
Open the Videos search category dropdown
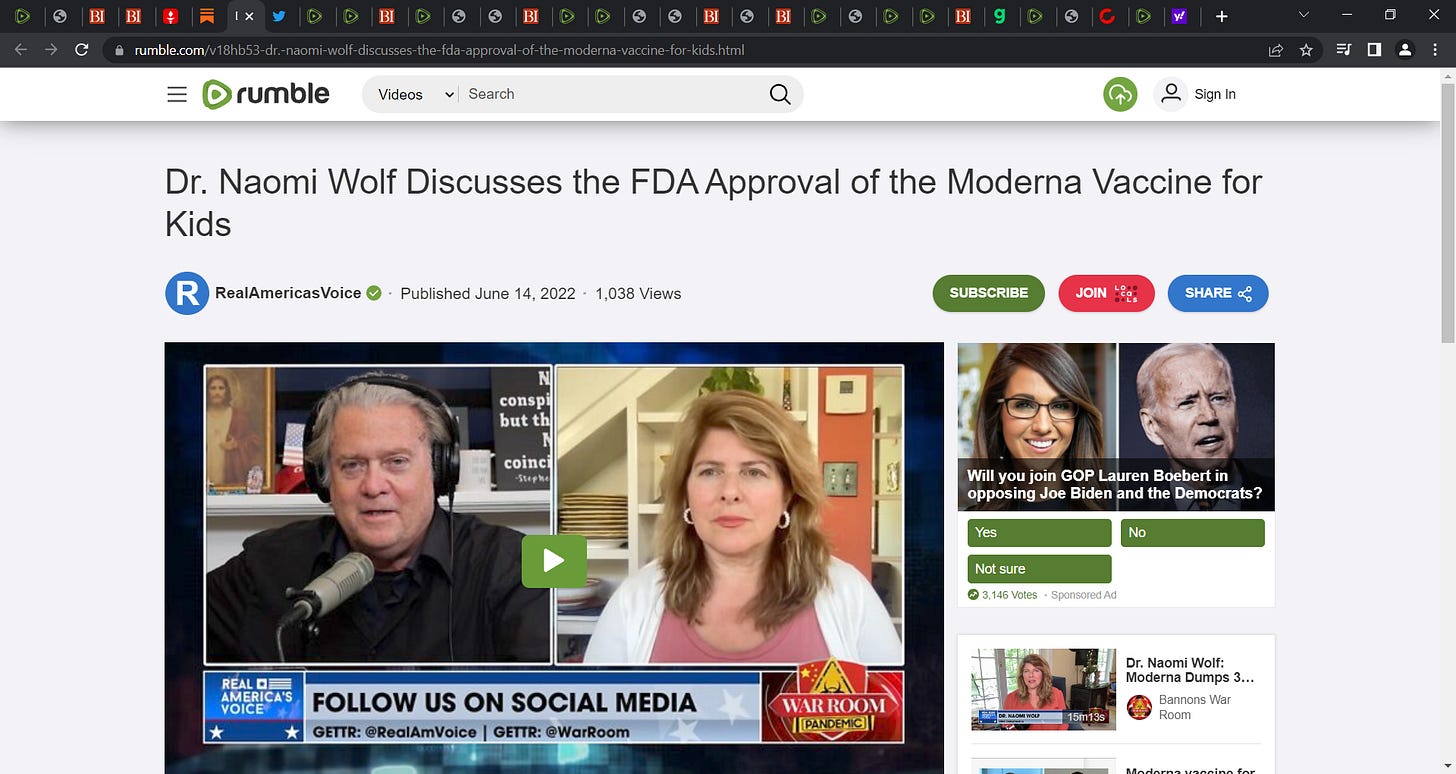(x=414, y=94)
